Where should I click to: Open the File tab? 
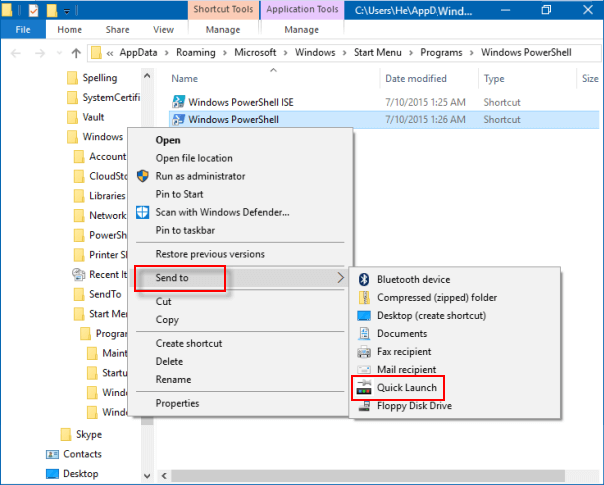pos(23,30)
